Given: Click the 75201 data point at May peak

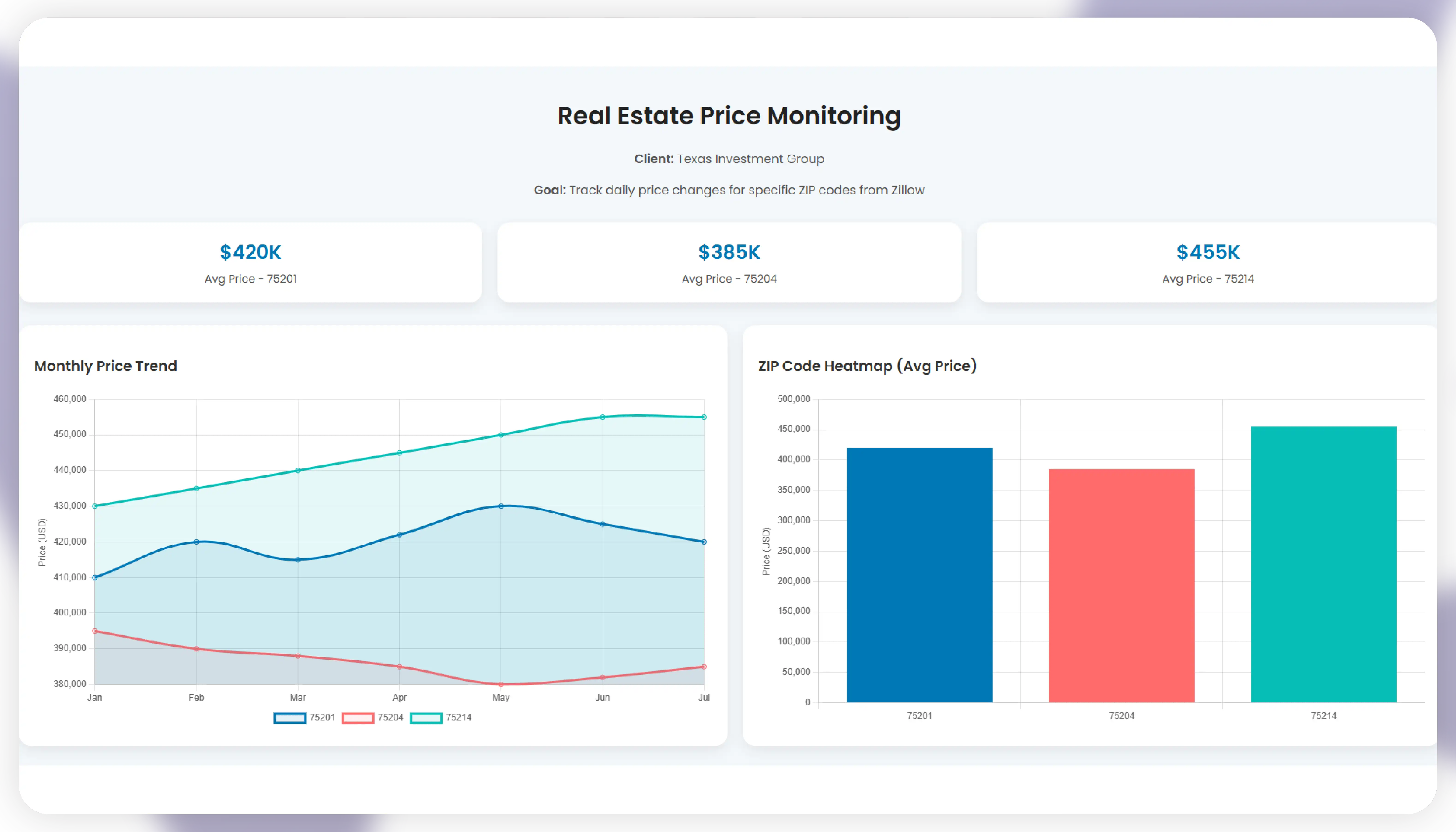Looking at the screenshot, I should point(501,506).
